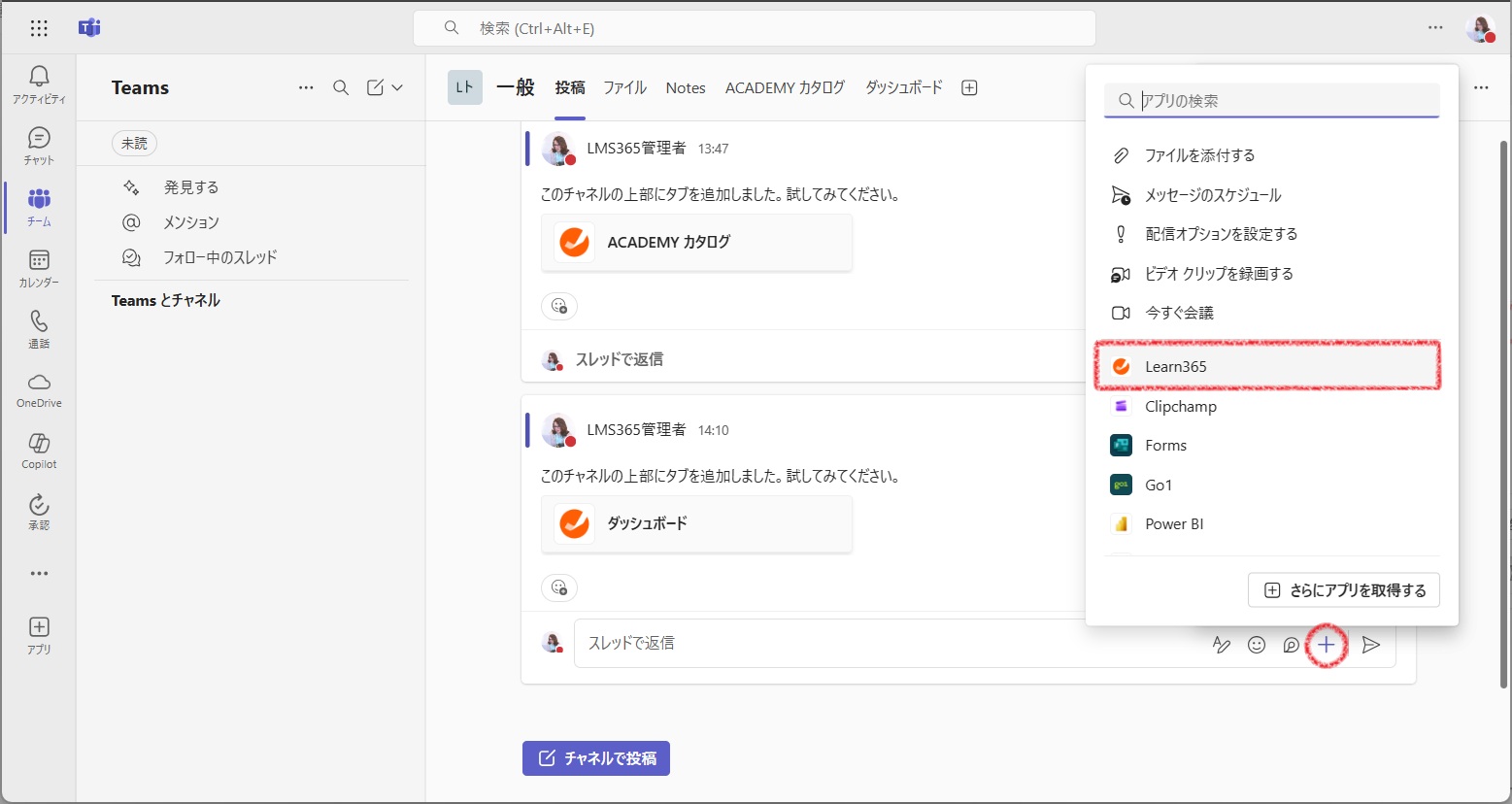
Task: Click LMS365管理者 avatar on 13:47 post
Action: pos(558,149)
